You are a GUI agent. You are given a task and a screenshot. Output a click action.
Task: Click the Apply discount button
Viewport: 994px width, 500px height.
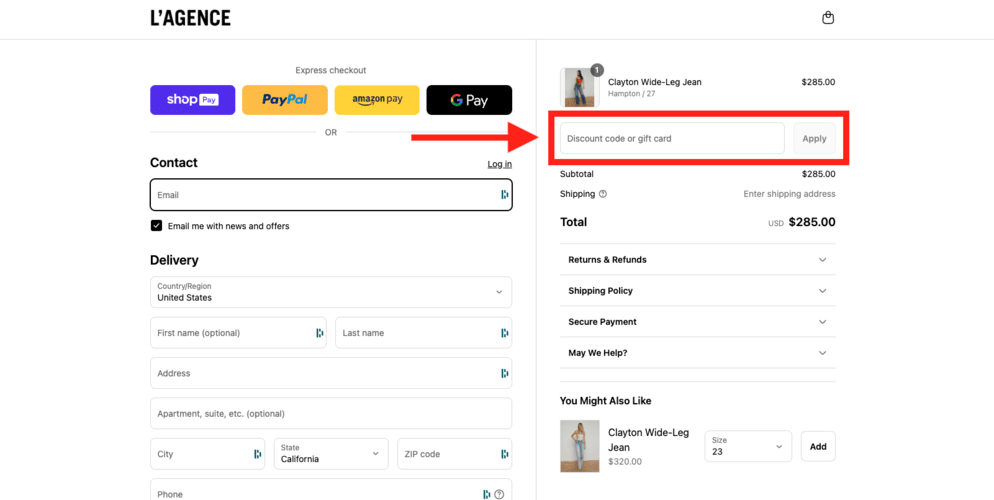[815, 138]
